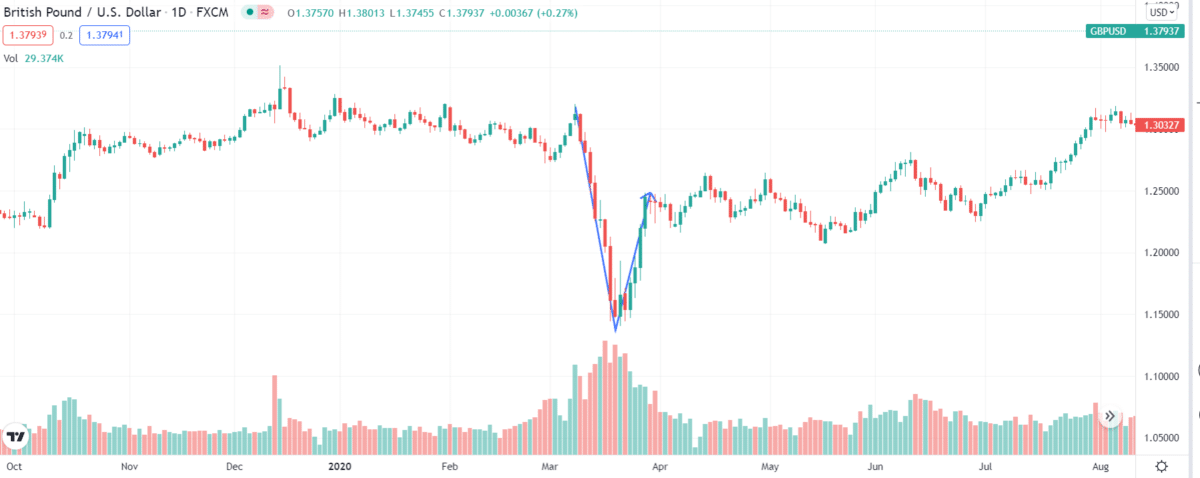Click the GBPUSD price label tag
1200x478 pixels.
coord(1134,32)
